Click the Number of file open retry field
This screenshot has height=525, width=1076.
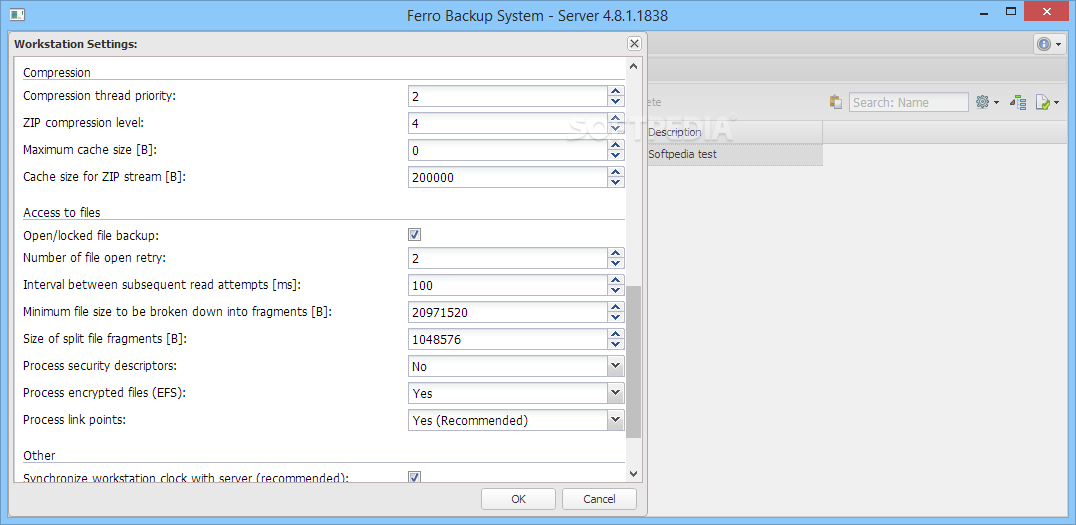point(508,258)
